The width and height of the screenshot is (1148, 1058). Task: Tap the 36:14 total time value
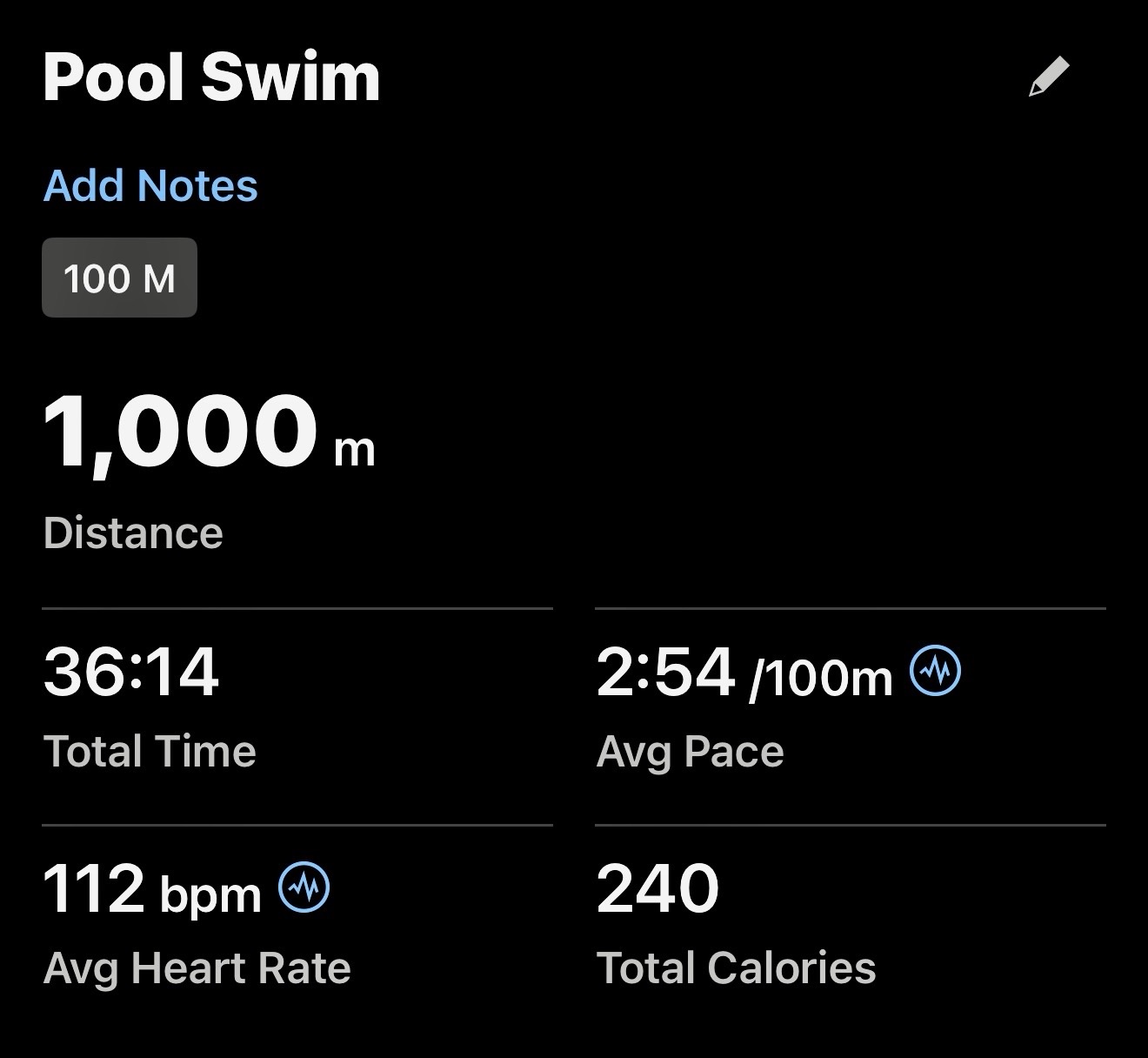(130, 673)
